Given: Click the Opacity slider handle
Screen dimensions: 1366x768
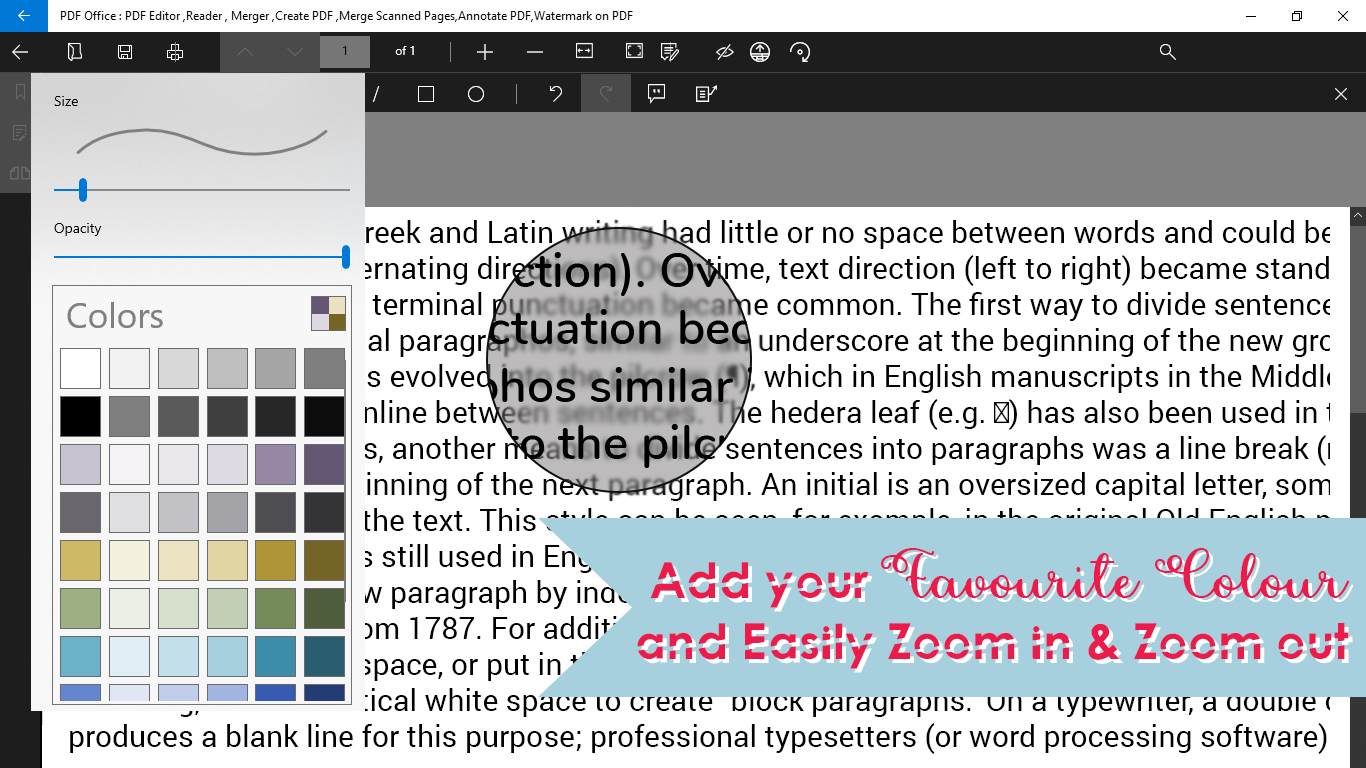Looking at the screenshot, I should (346, 257).
